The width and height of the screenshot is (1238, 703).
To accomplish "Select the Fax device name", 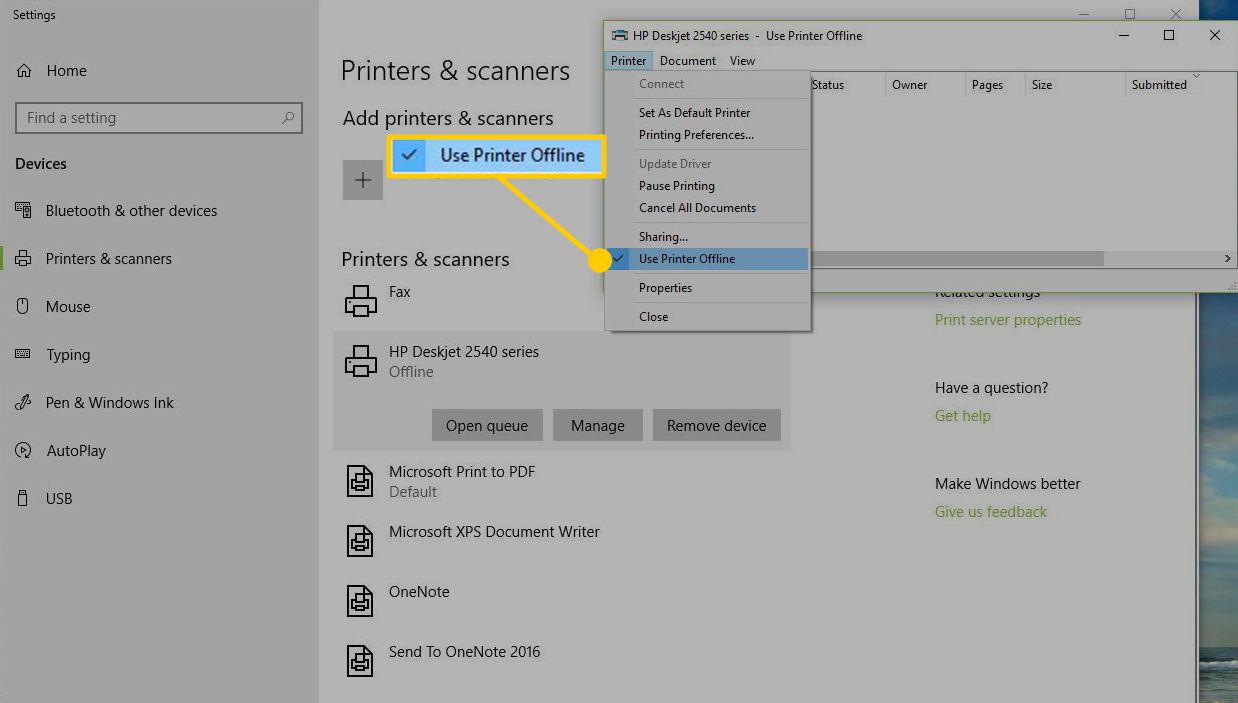I will 400,292.
